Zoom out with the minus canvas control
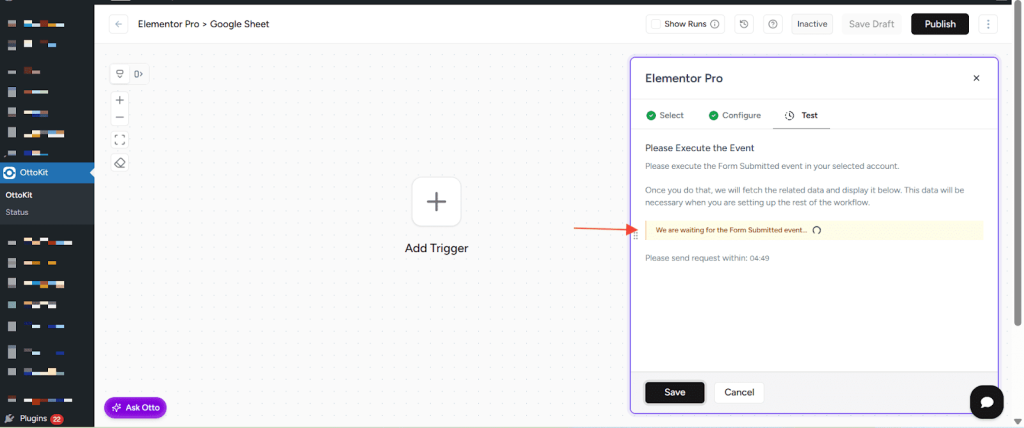This screenshot has height=428, width=1024. point(120,118)
